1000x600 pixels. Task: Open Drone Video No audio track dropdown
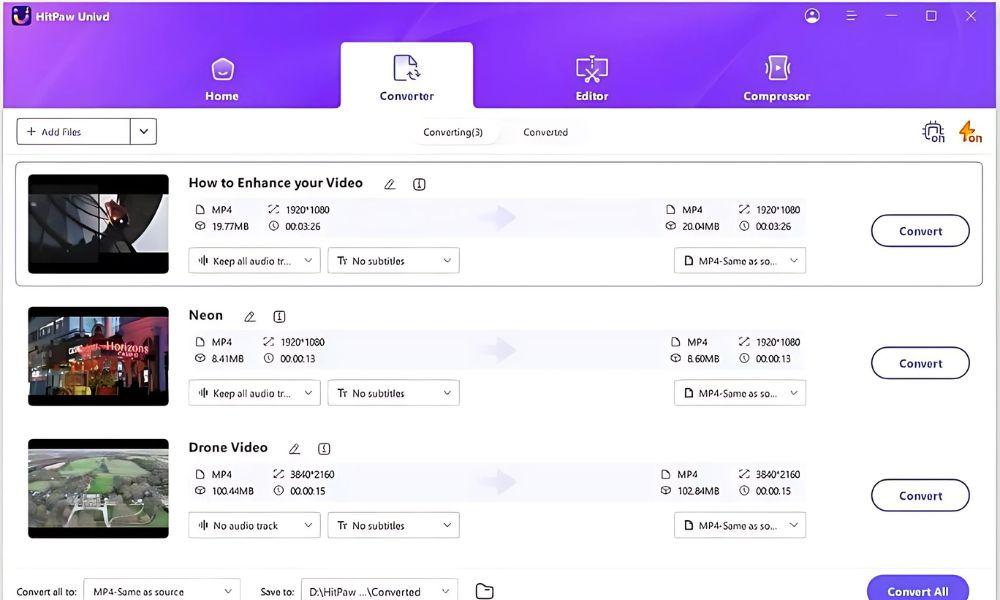[x=254, y=525]
